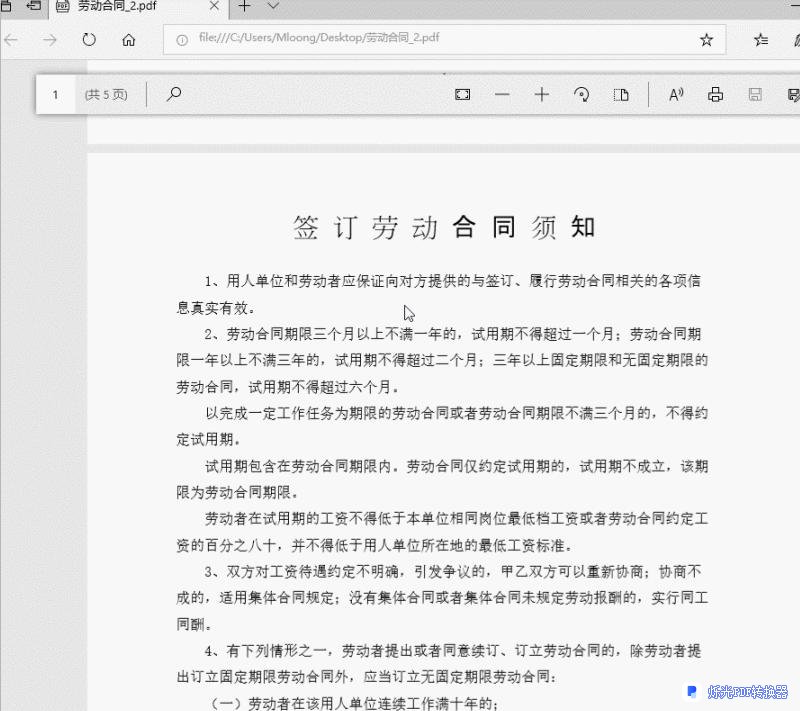Image resolution: width=800 pixels, height=711 pixels.
Task: Go forward to the next page
Action: pyautogui.click(x=50, y=40)
